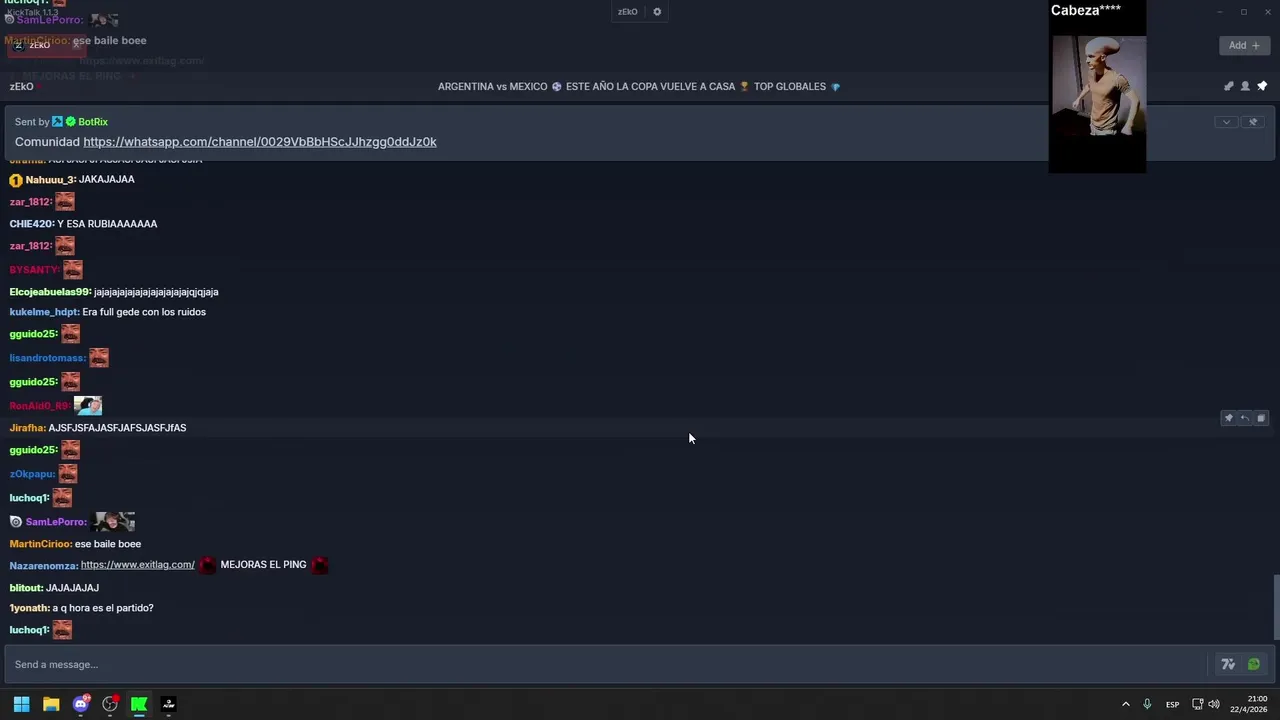Image resolution: width=1280 pixels, height=720 pixels.
Task: Click the Elcojeabuelas99 username
Action: tap(51, 292)
